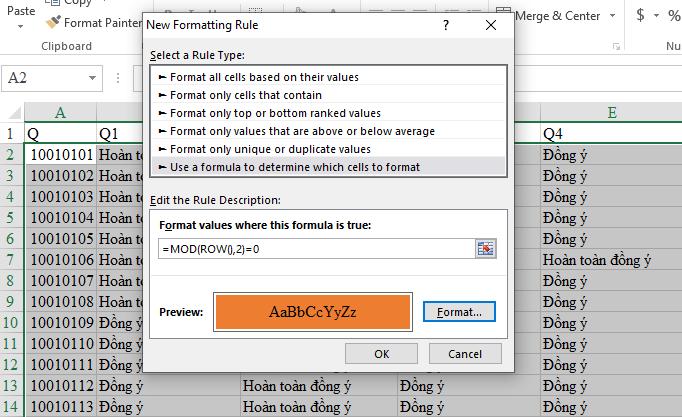Image resolution: width=682 pixels, height=417 pixels.
Task: Click the Merge & Center button
Action: [557, 15]
